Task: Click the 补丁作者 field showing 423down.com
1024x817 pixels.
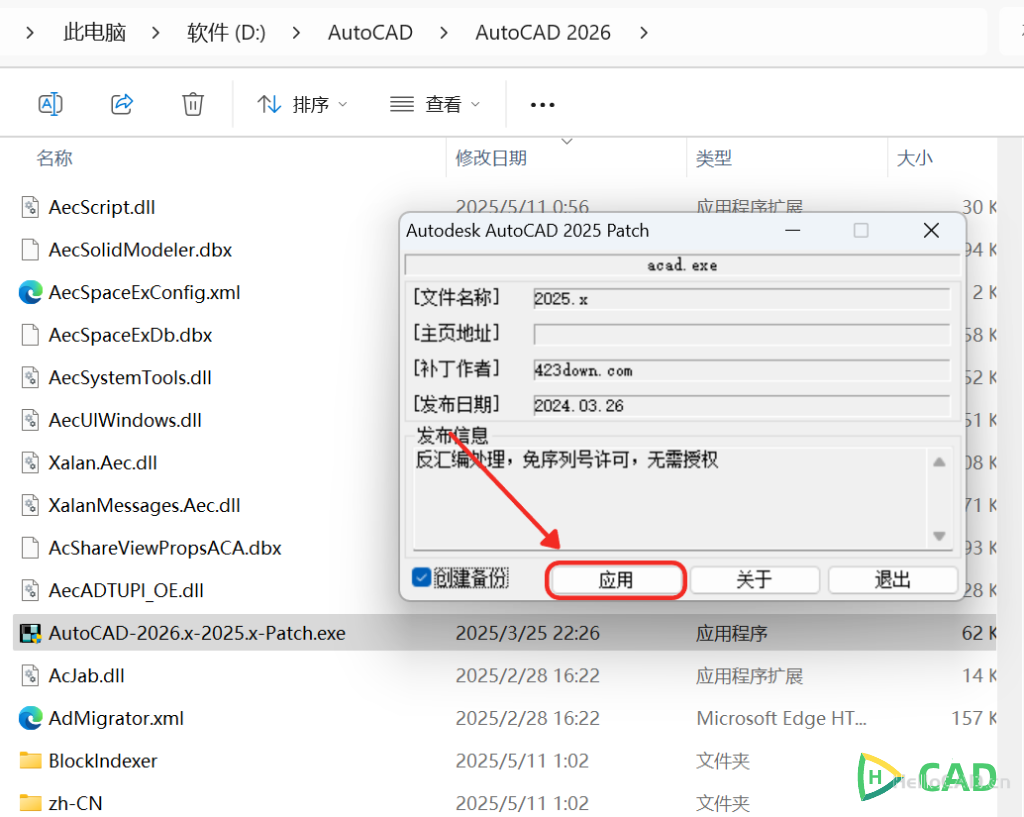Action: pyautogui.click(x=741, y=370)
